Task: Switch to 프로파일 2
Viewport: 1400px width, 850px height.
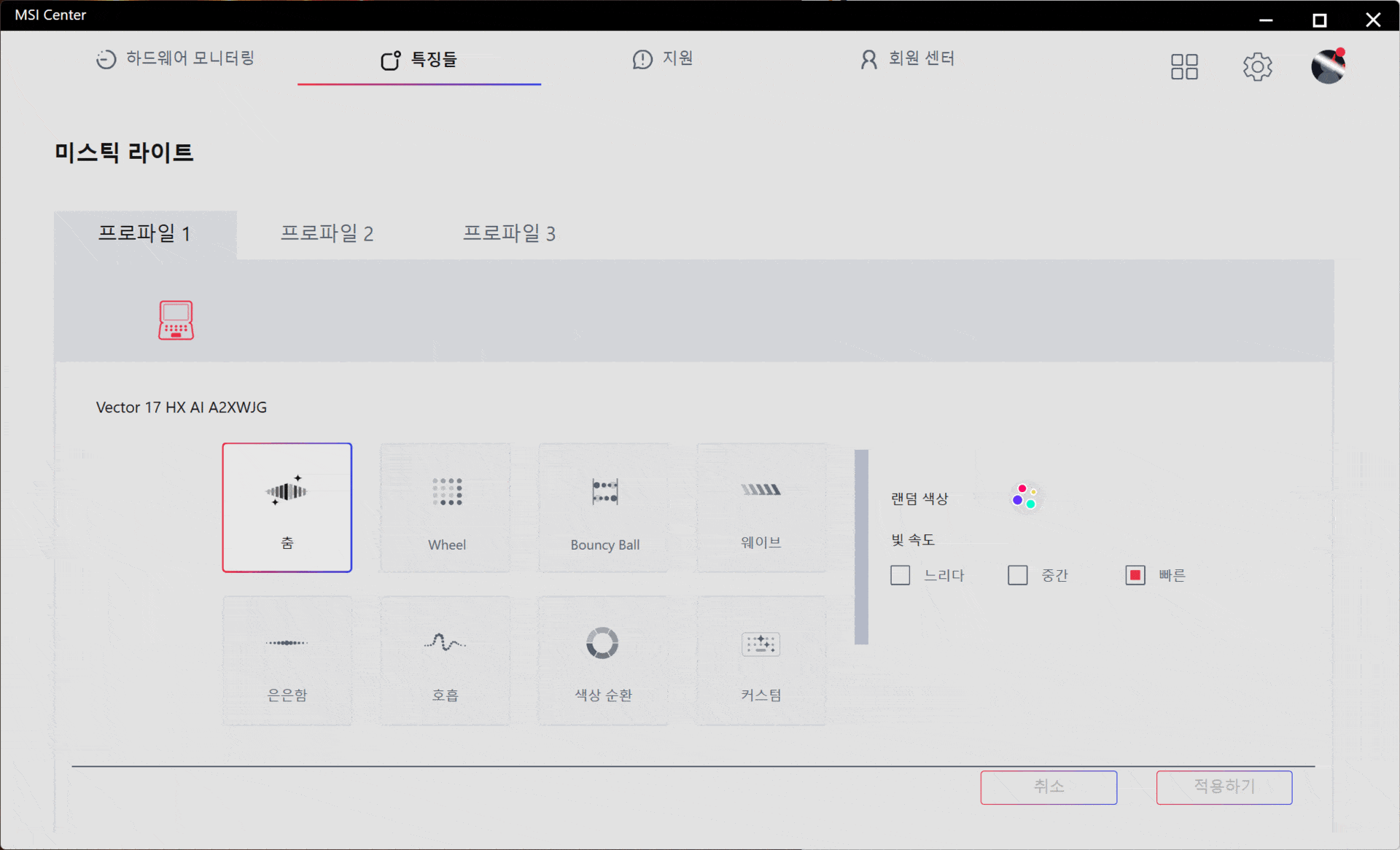Action: click(x=327, y=234)
